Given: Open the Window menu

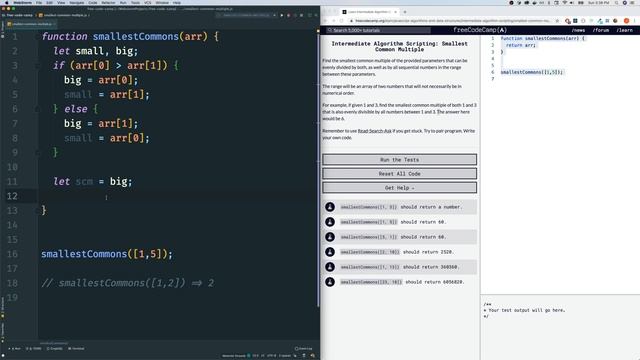Looking at the screenshot, I should pos(162,2).
